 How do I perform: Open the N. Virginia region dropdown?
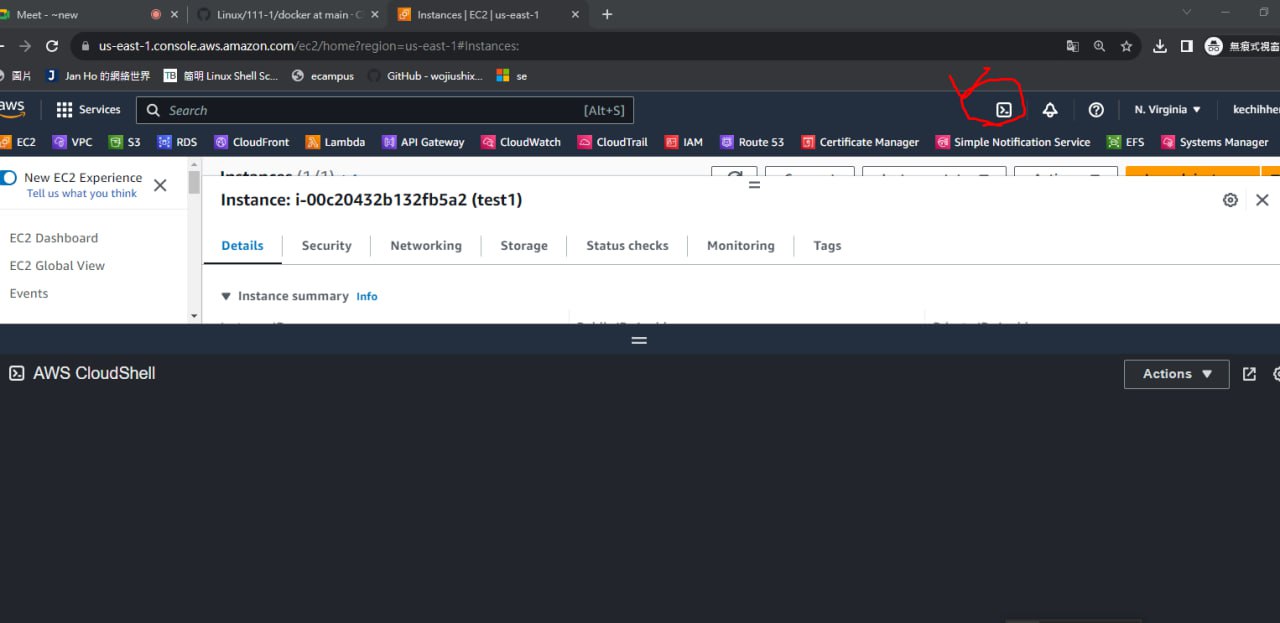[x=1167, y=110]
